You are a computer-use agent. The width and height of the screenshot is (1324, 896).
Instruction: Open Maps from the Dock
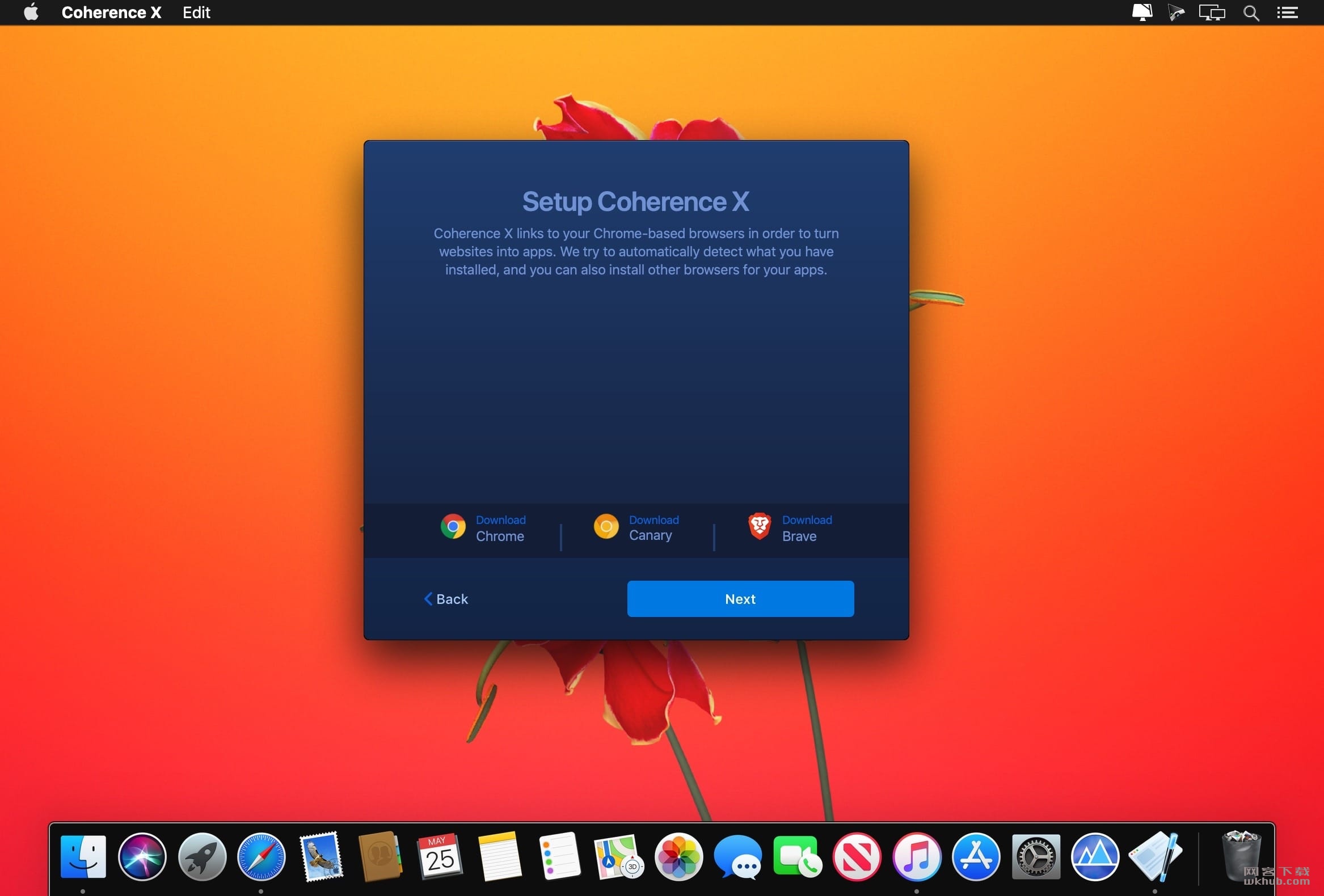pos(619,856)
